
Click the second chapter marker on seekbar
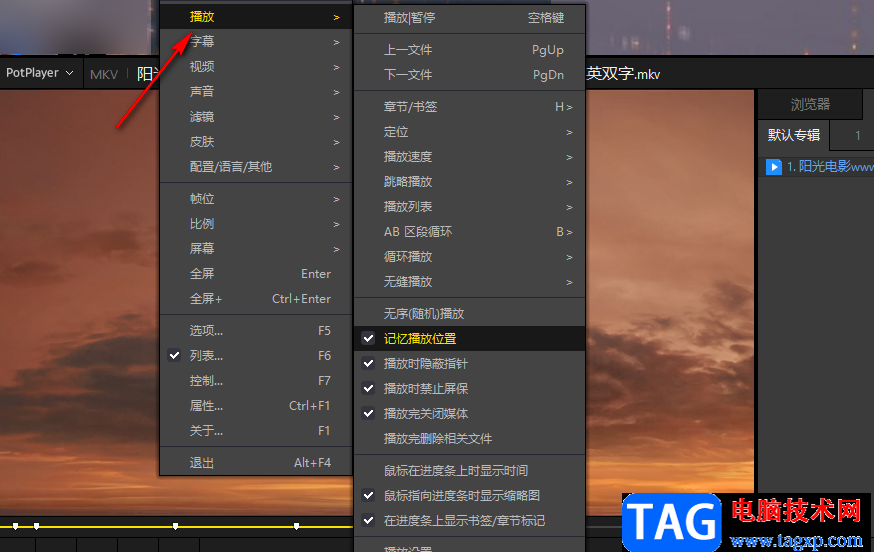pyautogui.click(x=36, y=526)
